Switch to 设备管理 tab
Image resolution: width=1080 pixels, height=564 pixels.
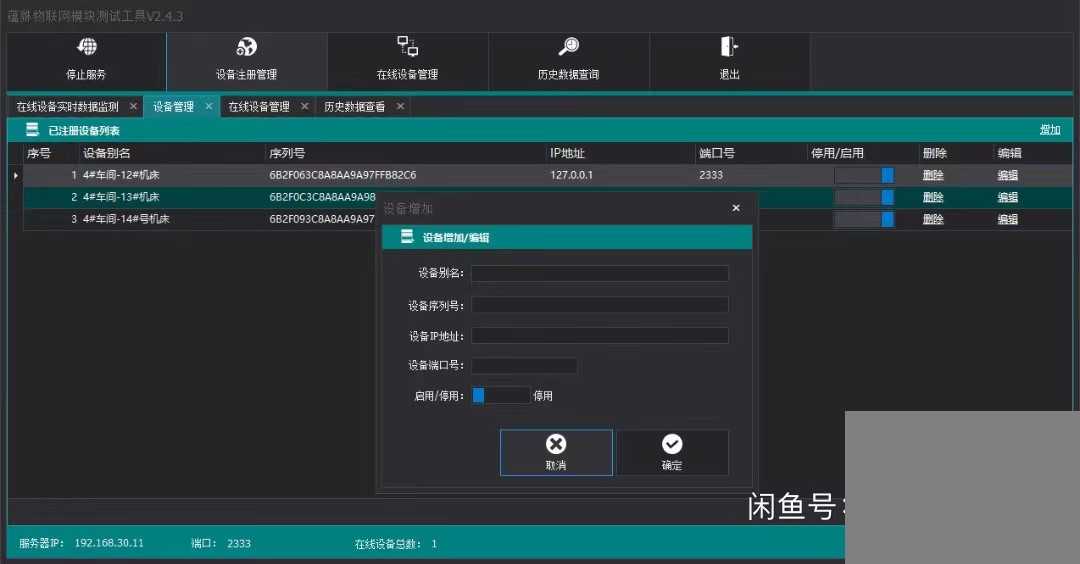coord(174,107)
